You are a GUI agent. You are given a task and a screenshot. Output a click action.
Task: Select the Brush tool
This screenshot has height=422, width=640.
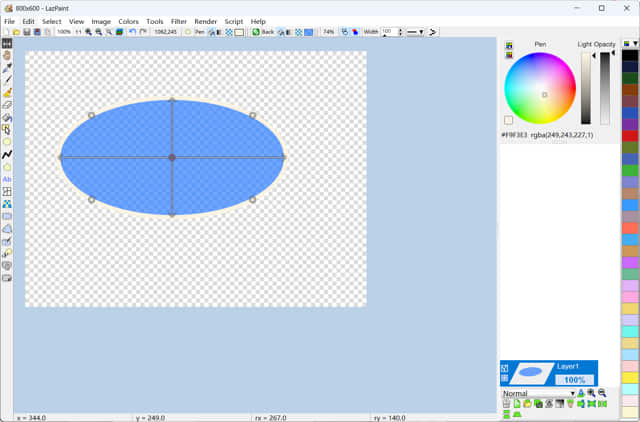[7, 93]
